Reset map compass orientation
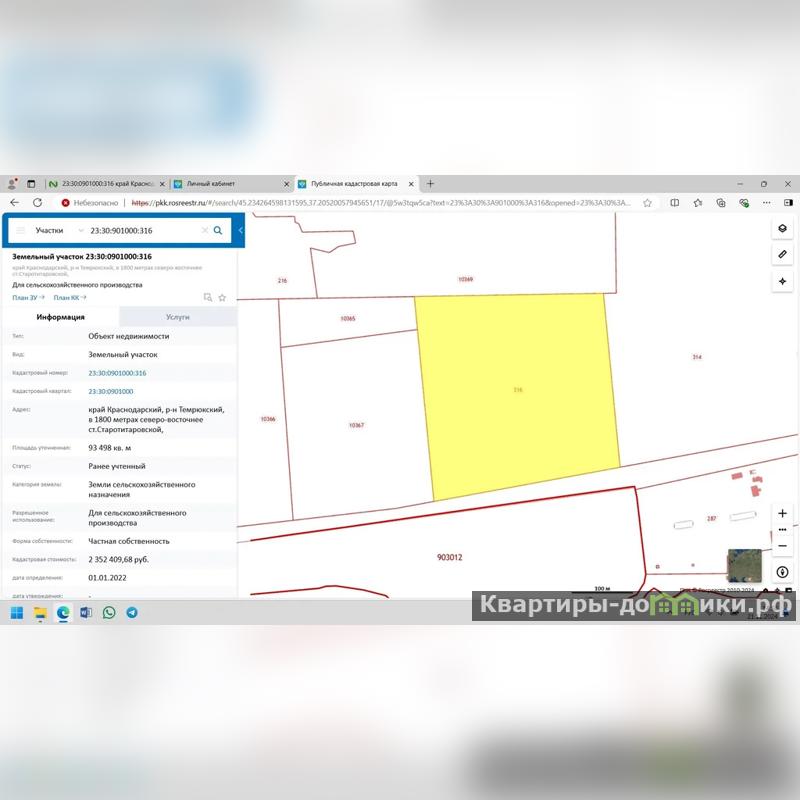The width and height of the screenshot is (800, 800). pos(782,572)
